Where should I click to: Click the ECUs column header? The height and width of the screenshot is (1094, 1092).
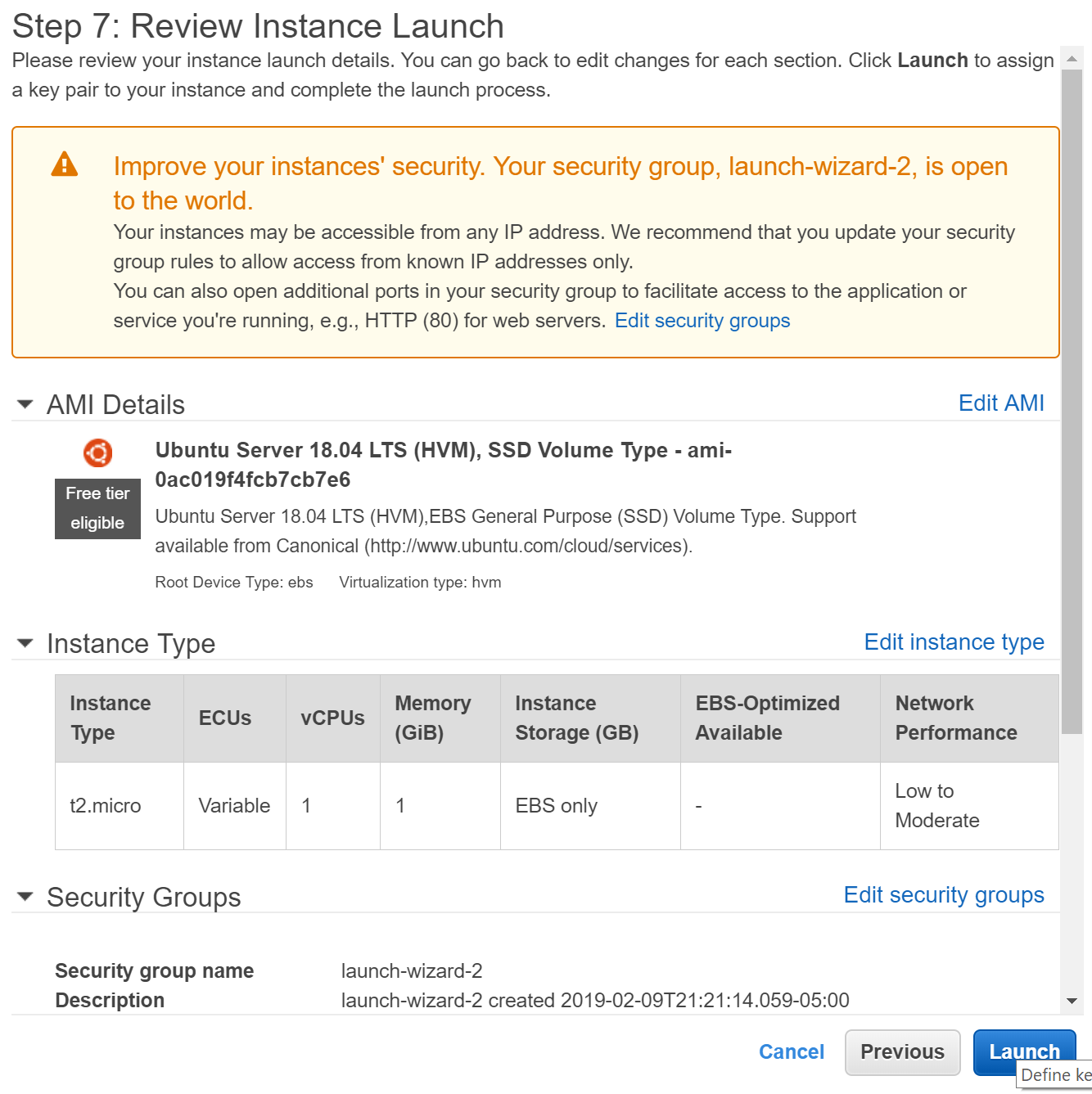pyautogui.click(x=235, y=718)
